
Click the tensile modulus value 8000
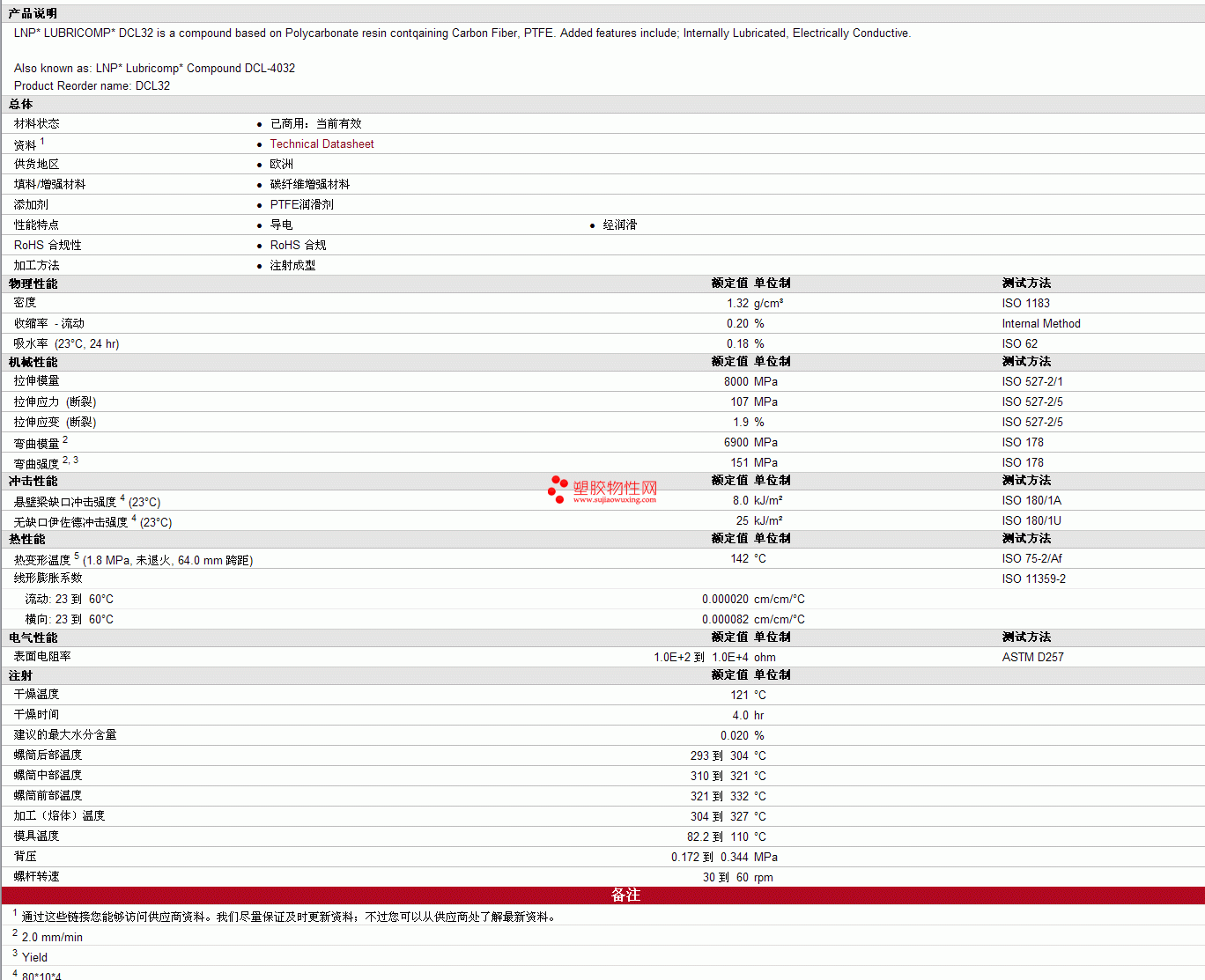(736, 381)
